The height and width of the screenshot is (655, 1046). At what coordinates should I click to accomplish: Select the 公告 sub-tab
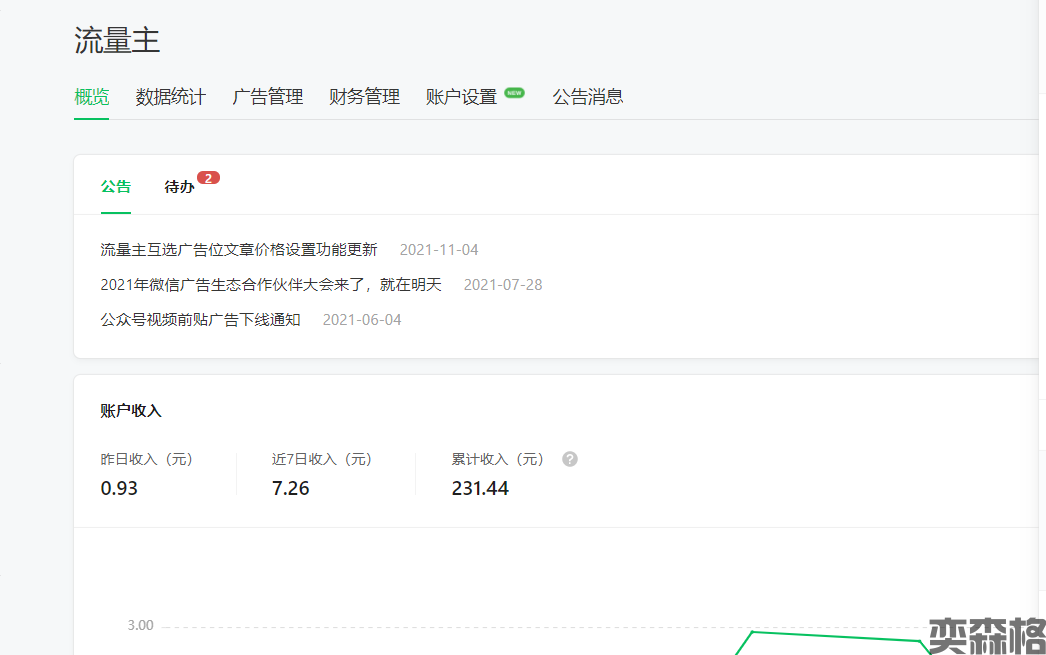pos(116,187)
